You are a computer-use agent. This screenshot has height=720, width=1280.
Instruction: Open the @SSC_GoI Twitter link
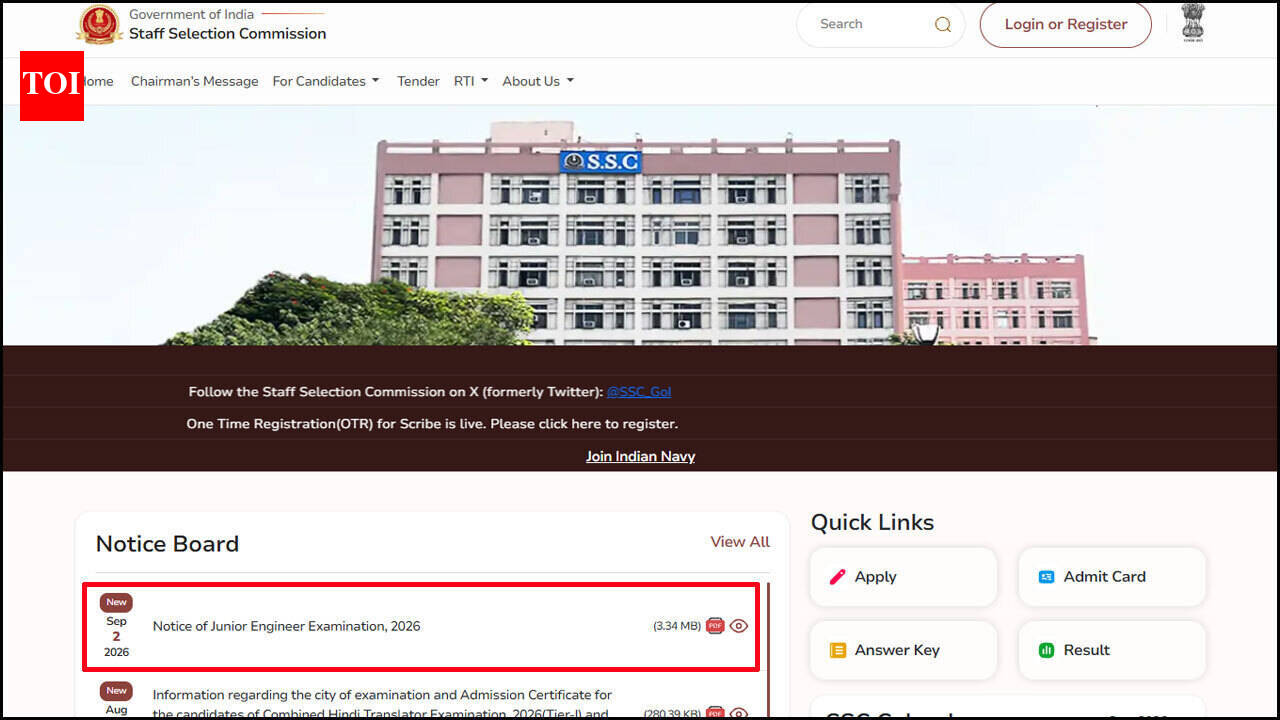point(639,392)
